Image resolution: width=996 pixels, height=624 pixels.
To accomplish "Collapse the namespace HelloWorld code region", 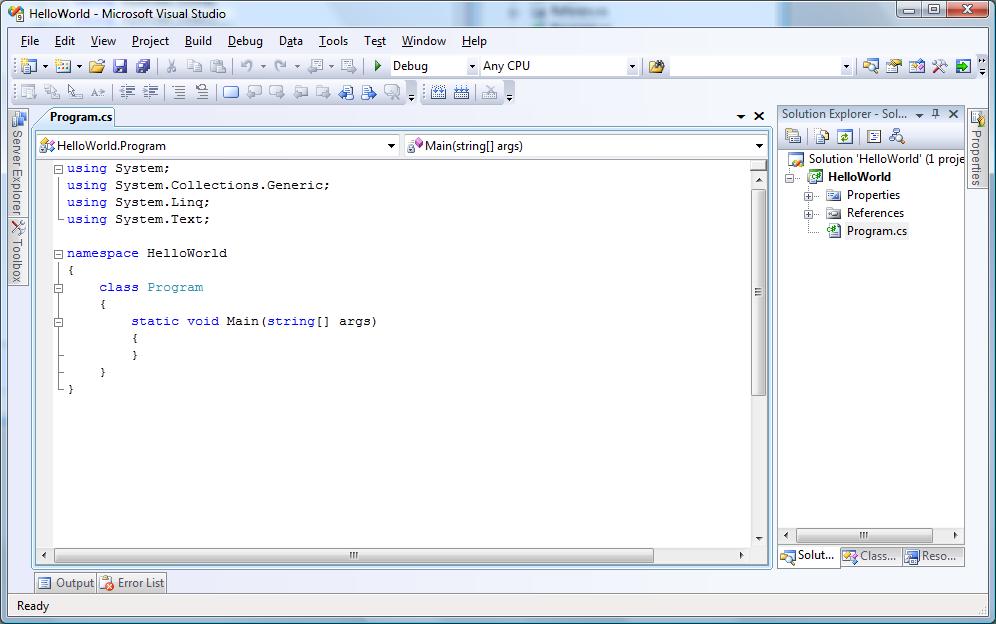I will [58, 254].
